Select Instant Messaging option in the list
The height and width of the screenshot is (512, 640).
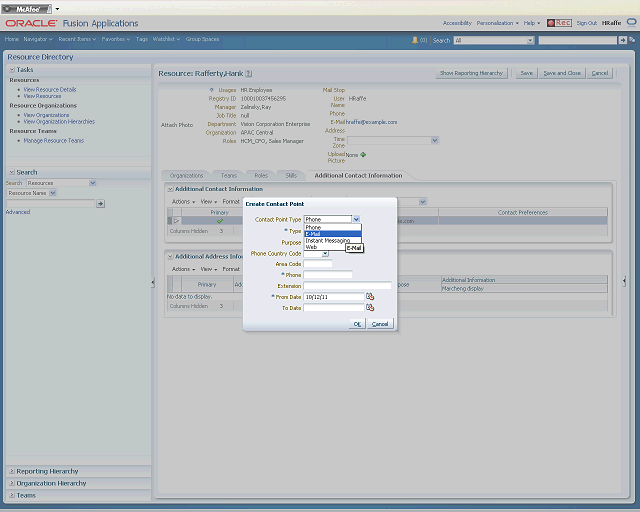point(333,240)
